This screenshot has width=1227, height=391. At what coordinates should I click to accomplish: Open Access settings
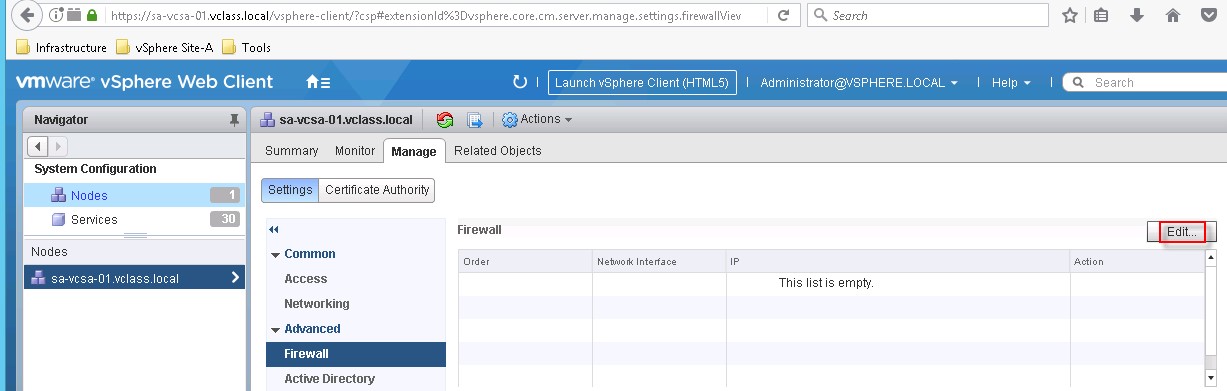[x=306, y=279]
